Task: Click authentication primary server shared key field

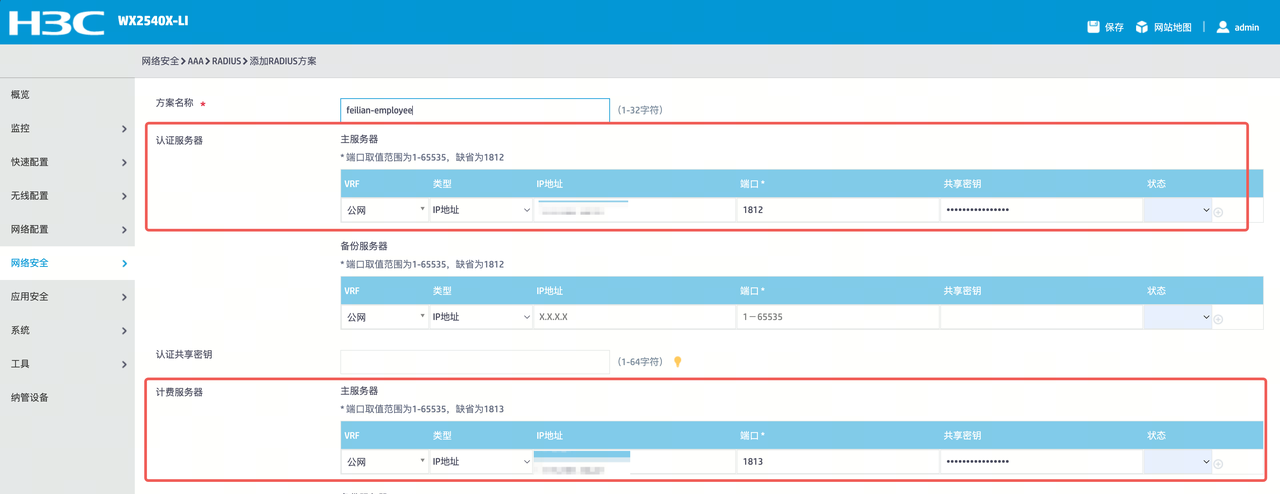Action: click(1041, 210)
